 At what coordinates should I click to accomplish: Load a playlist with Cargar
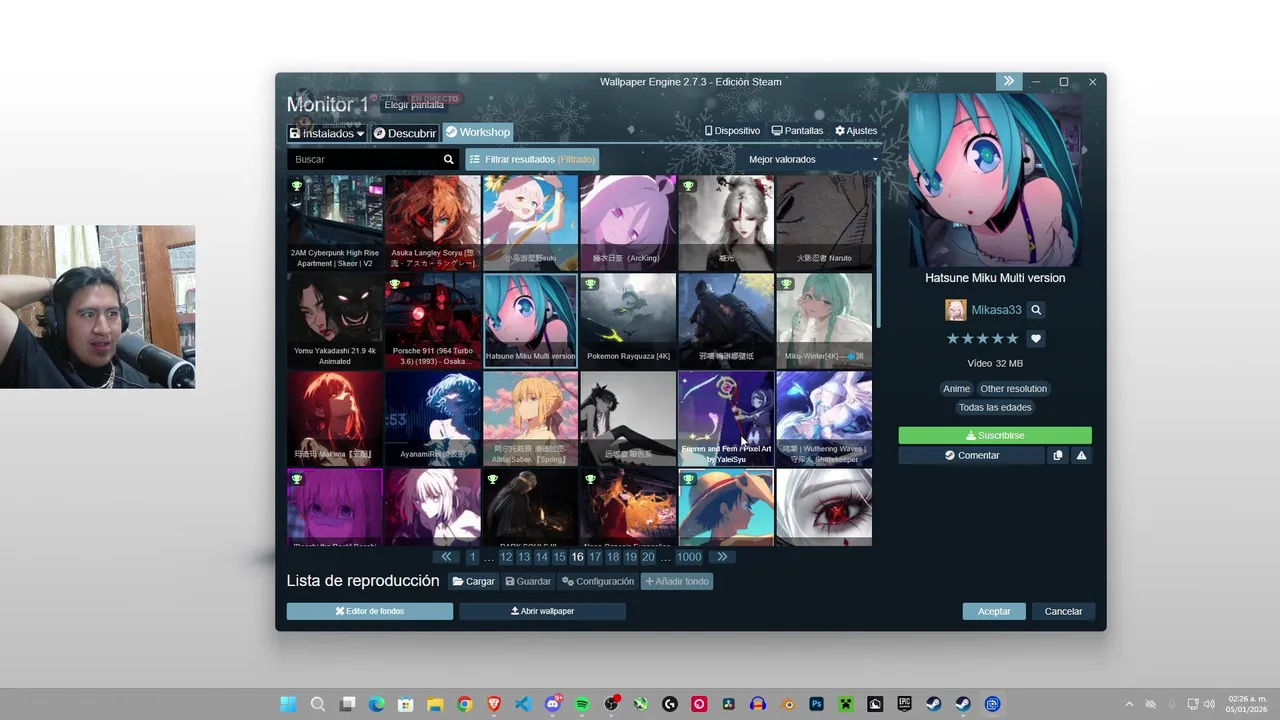[x=473, y=581]
